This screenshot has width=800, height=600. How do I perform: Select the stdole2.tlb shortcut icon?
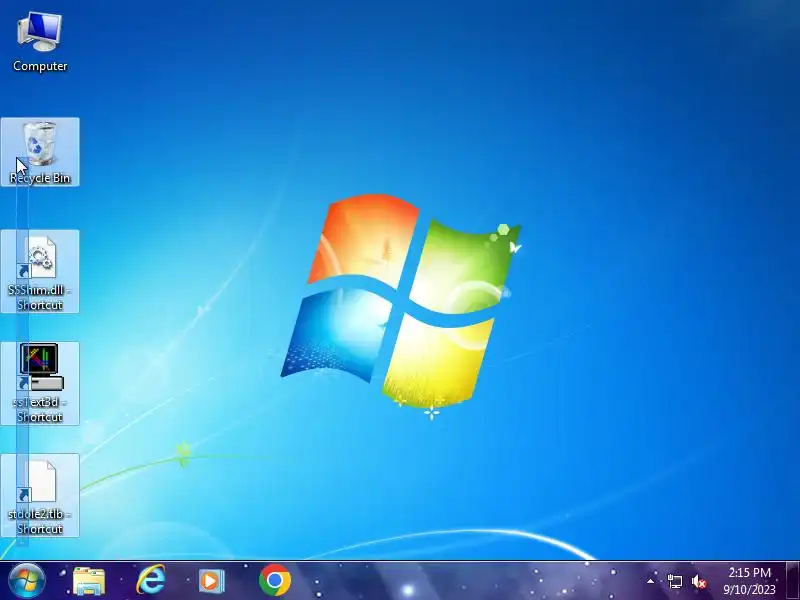(x=40, y=495)
